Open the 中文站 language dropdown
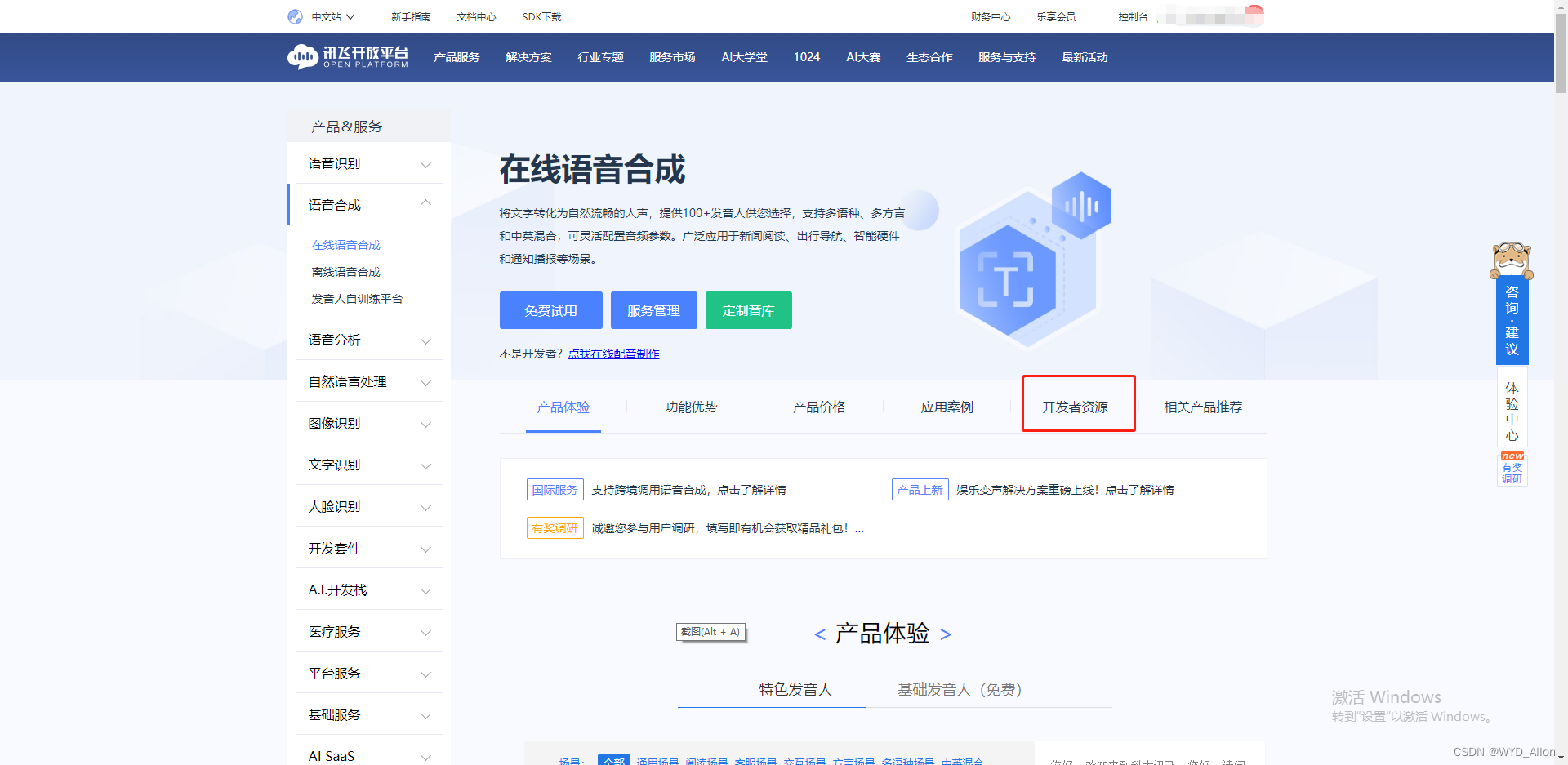 [x=332, y=16]
